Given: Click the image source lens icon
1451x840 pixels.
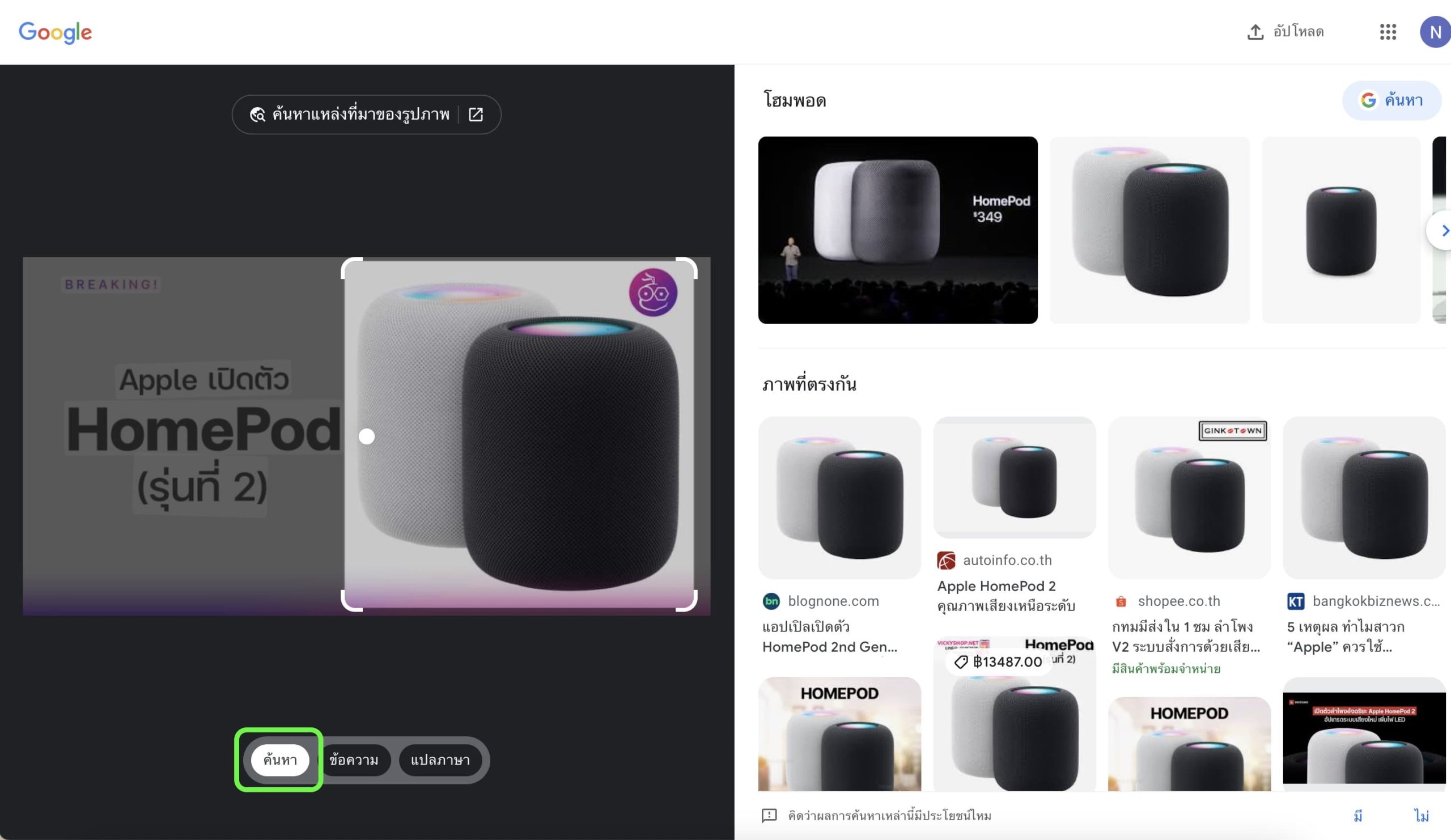Looking at the screenshot, I should [257, 114].
